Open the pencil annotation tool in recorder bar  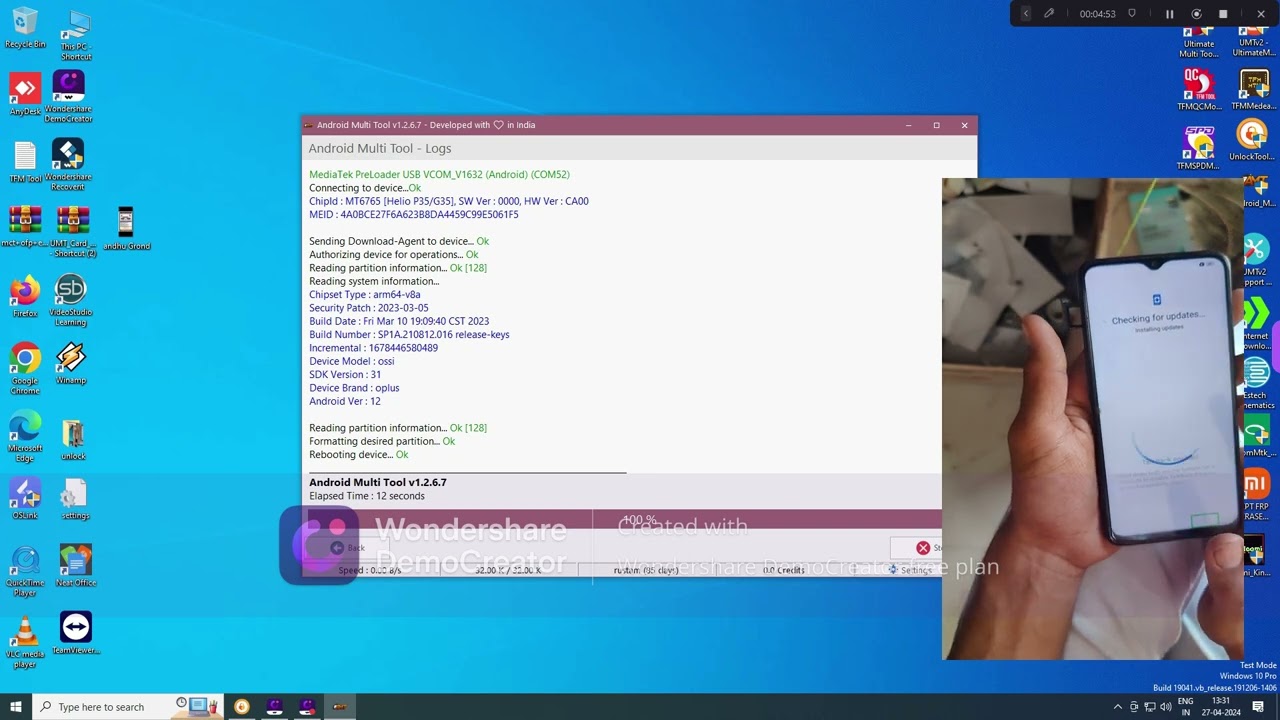[1049, 14]
